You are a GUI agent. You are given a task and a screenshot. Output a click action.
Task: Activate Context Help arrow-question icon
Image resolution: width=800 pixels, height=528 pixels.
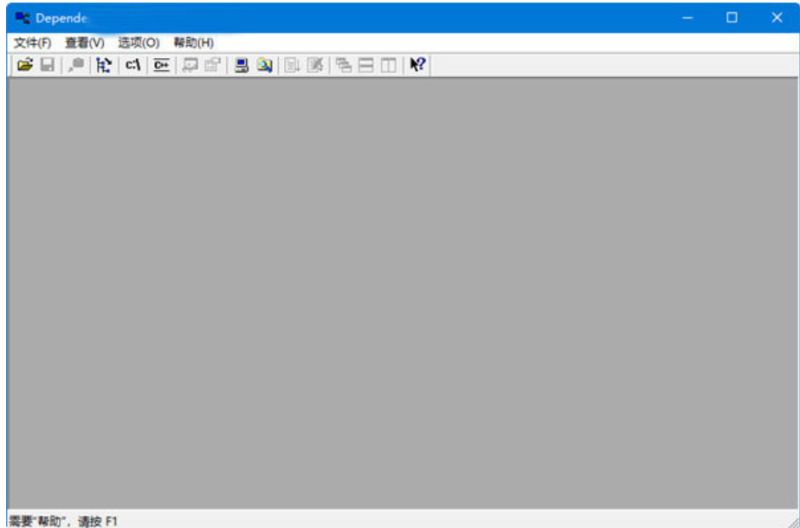pos(418,65)
